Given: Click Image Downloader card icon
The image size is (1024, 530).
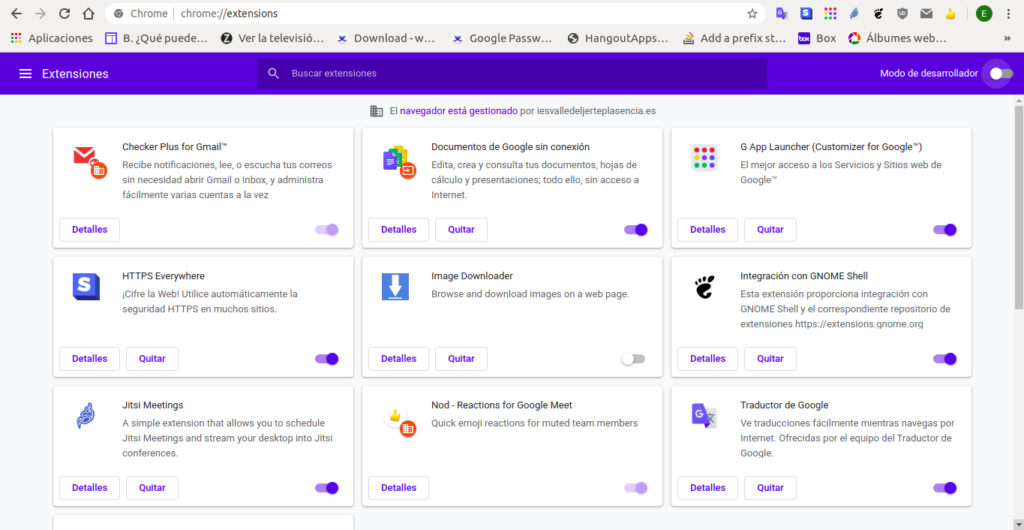Looking at the screenshot, I should (395, 287).
